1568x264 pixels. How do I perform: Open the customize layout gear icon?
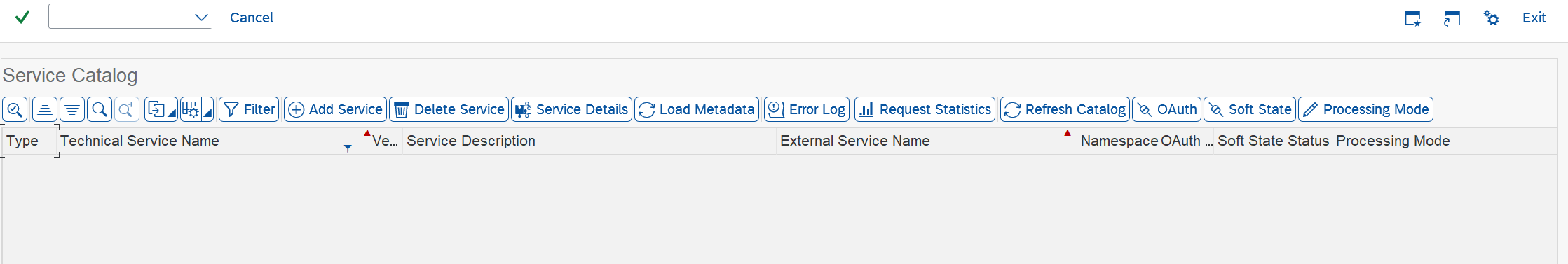[x=1491, y=18]
